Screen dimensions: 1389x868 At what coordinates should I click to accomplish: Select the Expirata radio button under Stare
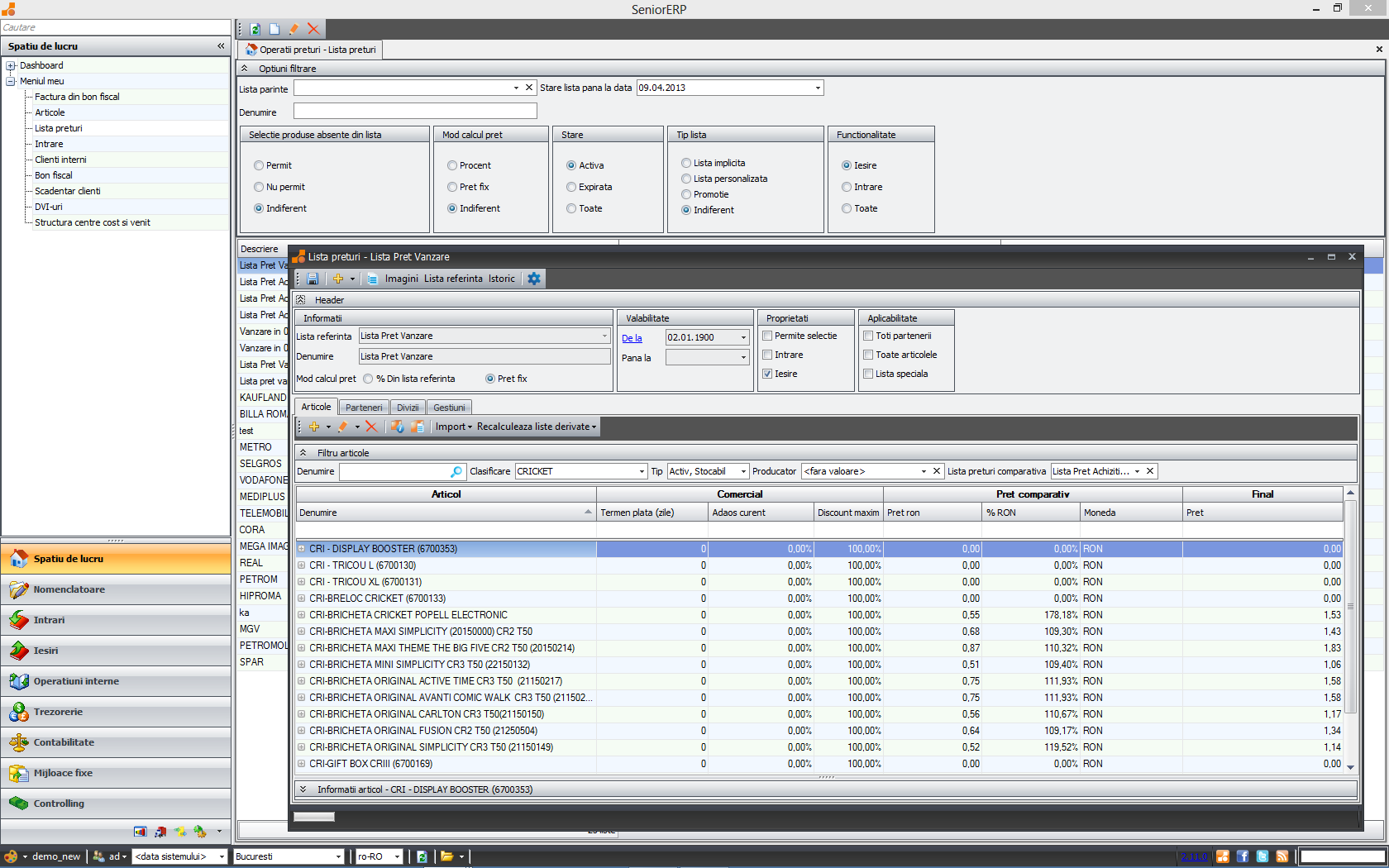[571, 188]
